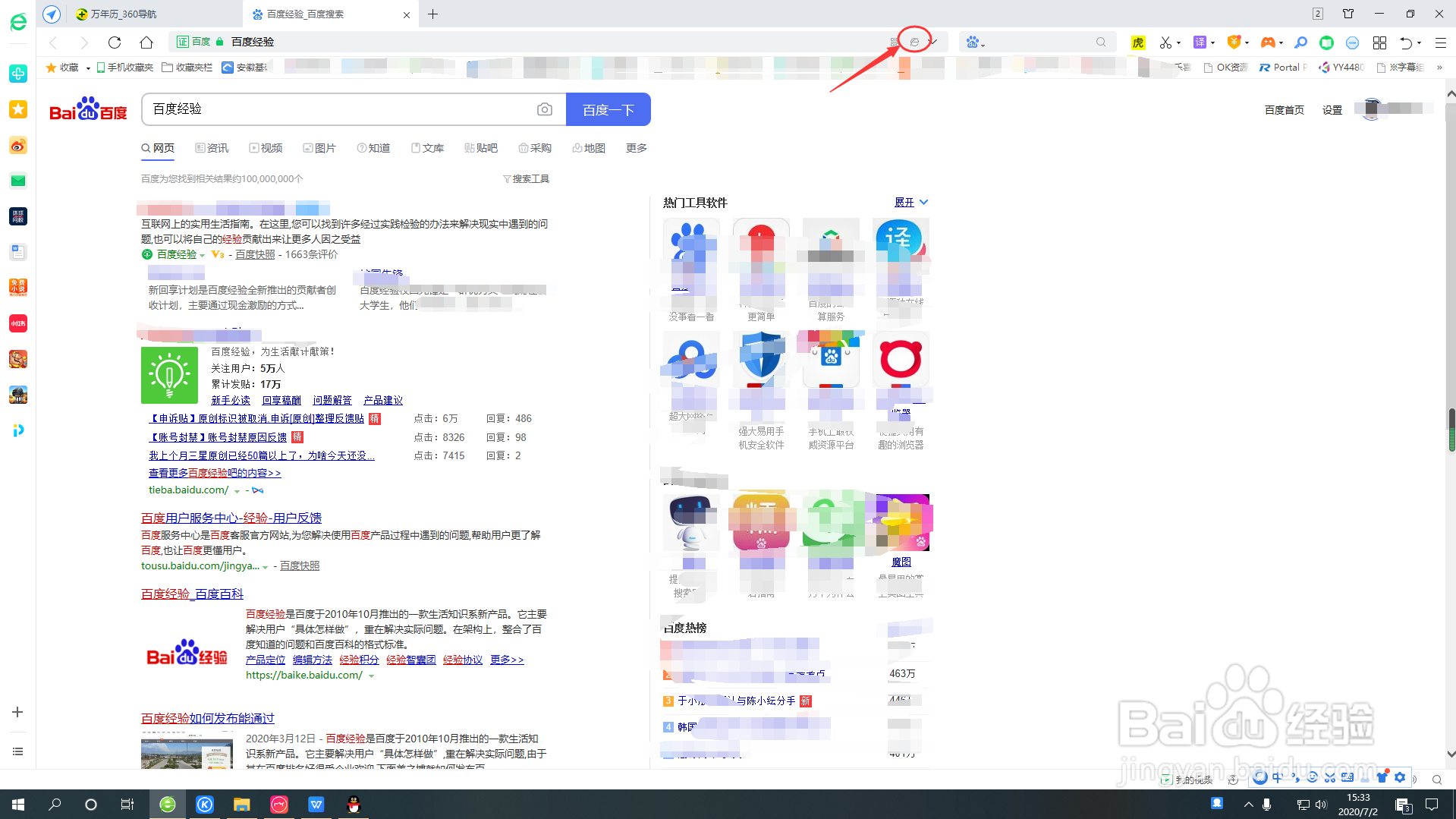
Task: Open Task View on taskbar
Action: coord(127,805)
